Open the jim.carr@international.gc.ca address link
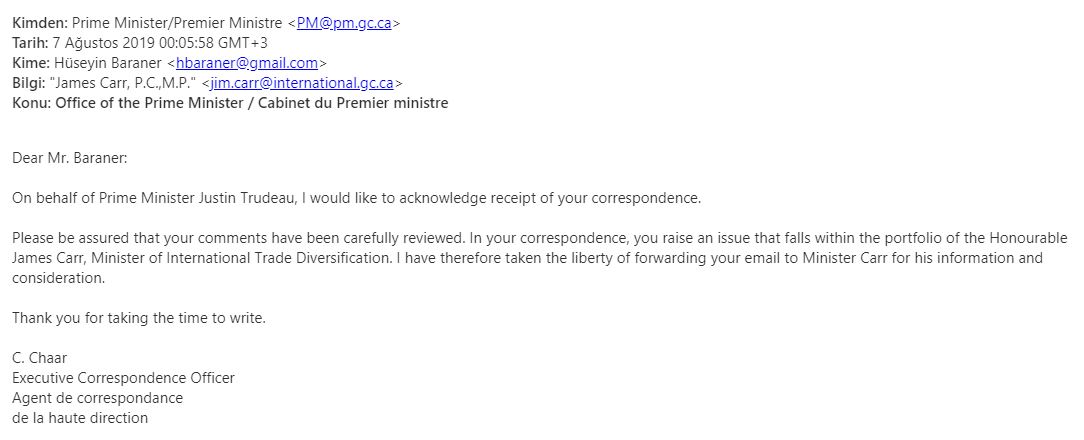 (x=302, y=83)
